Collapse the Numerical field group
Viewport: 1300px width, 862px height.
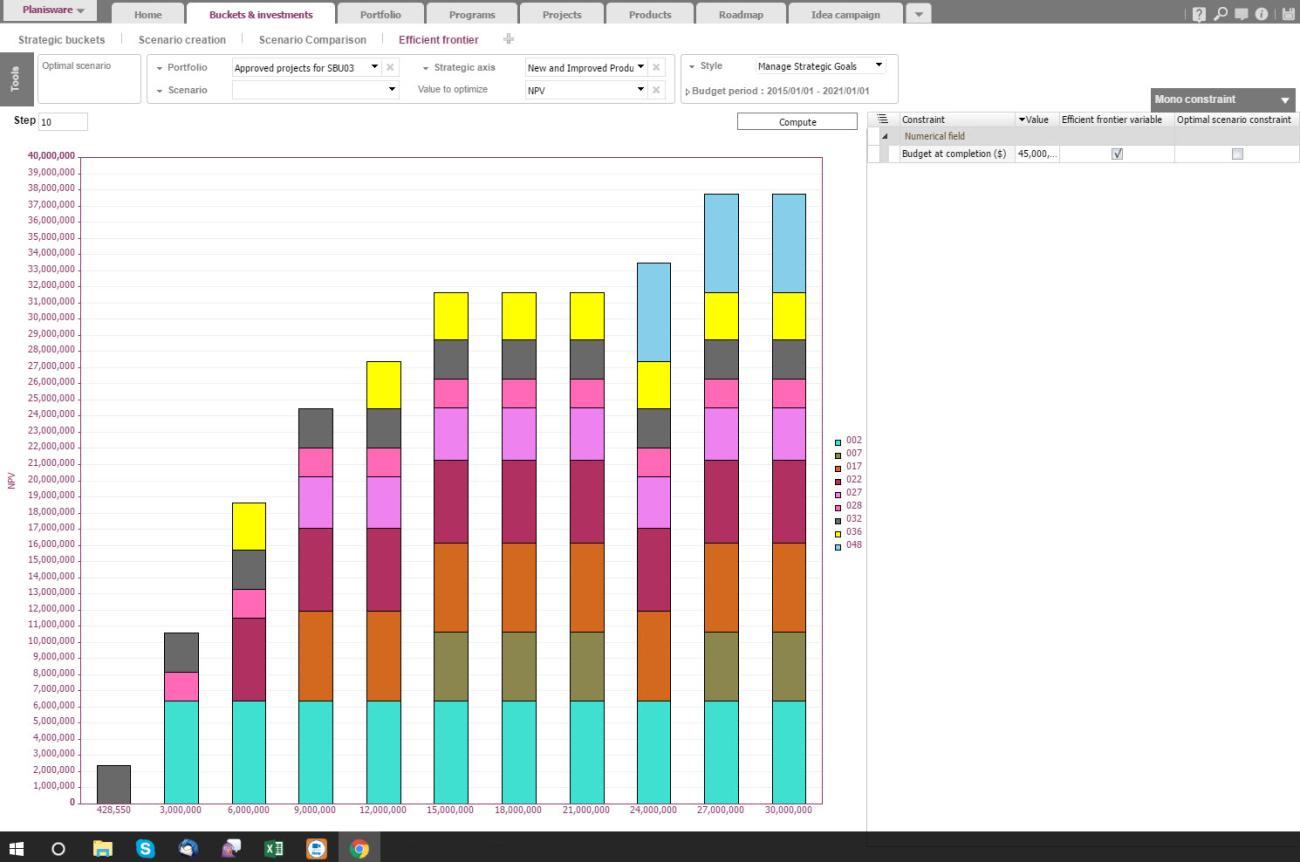884,136
